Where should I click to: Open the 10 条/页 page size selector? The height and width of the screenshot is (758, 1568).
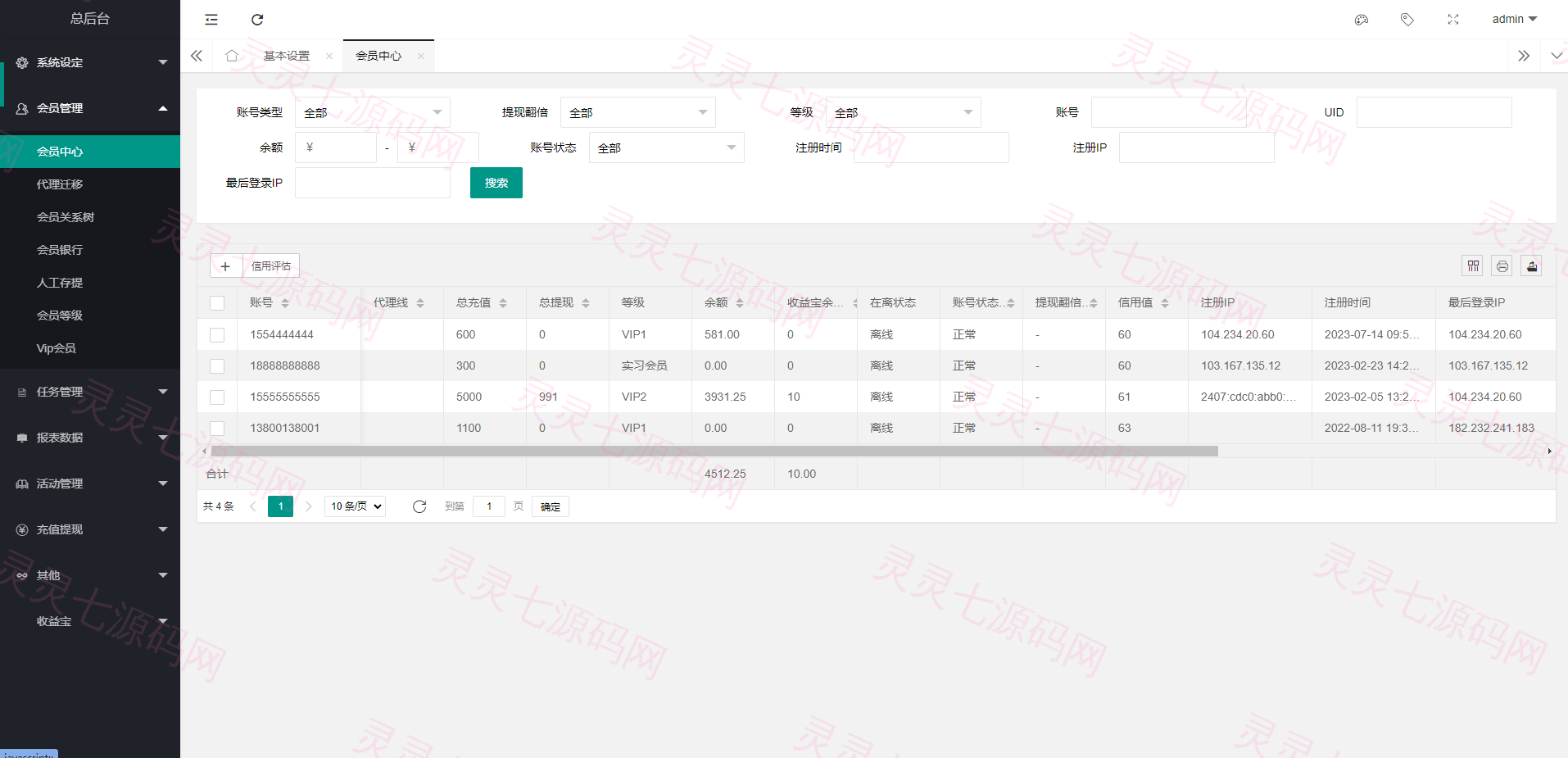(x=356, y=506)
